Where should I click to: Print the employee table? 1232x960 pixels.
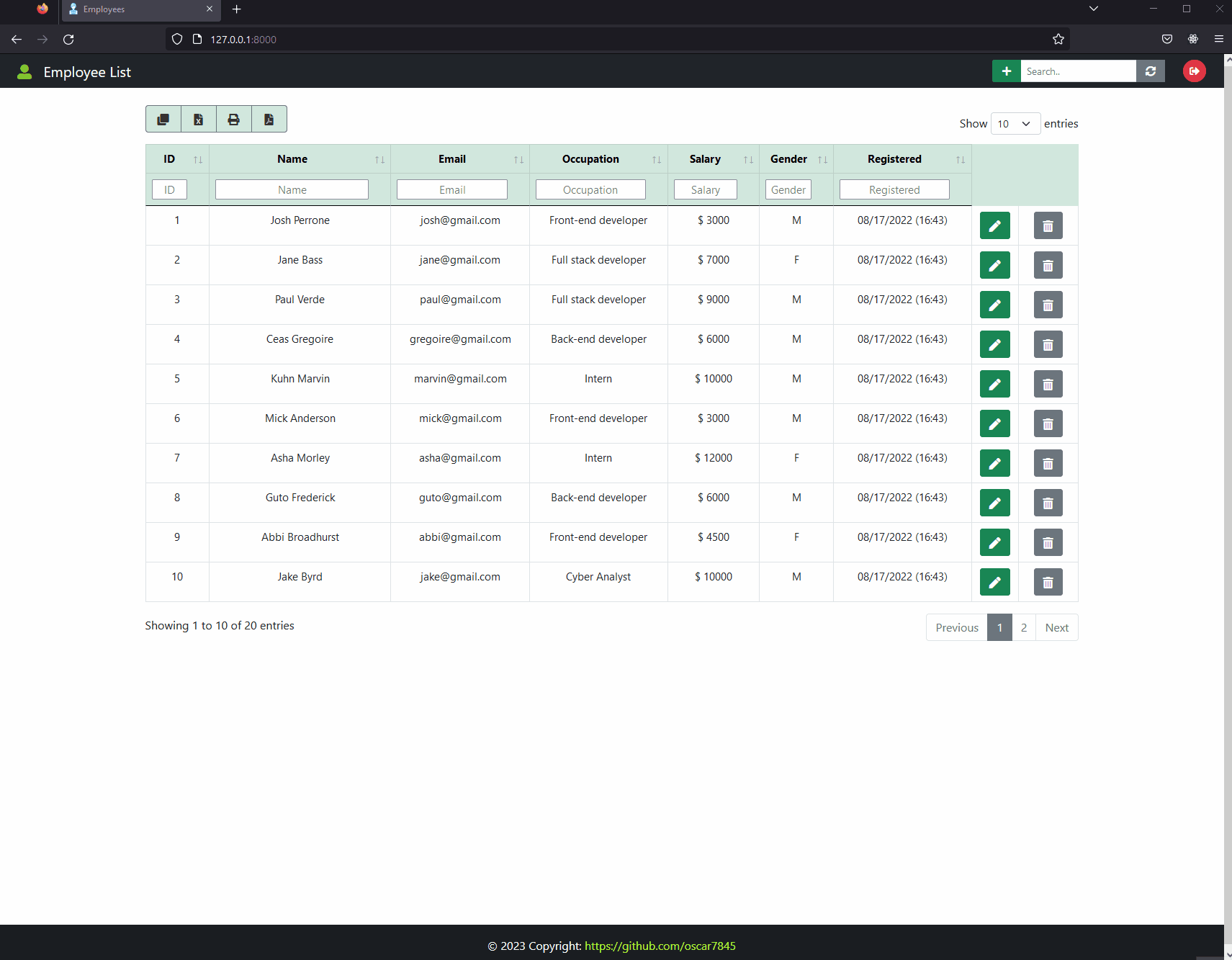click(x=234, y=120)
